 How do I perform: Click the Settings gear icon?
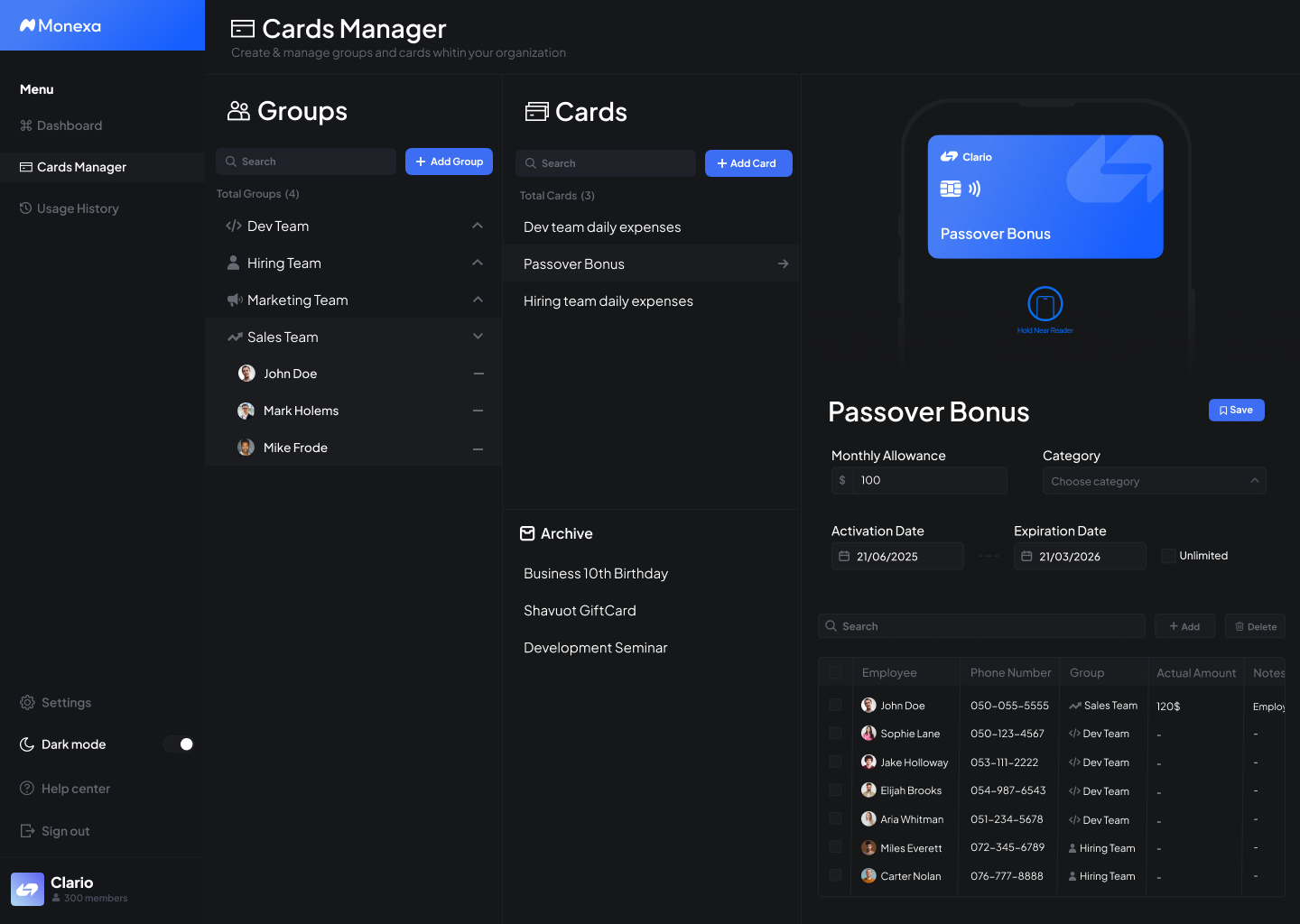26,702
